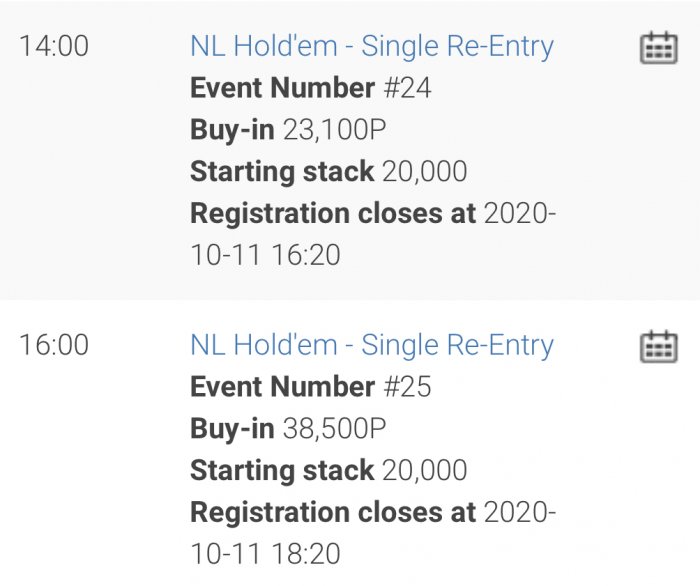Click the calendar icon for Event #25
Screen dimensions: 700x586
pos(658,346)
